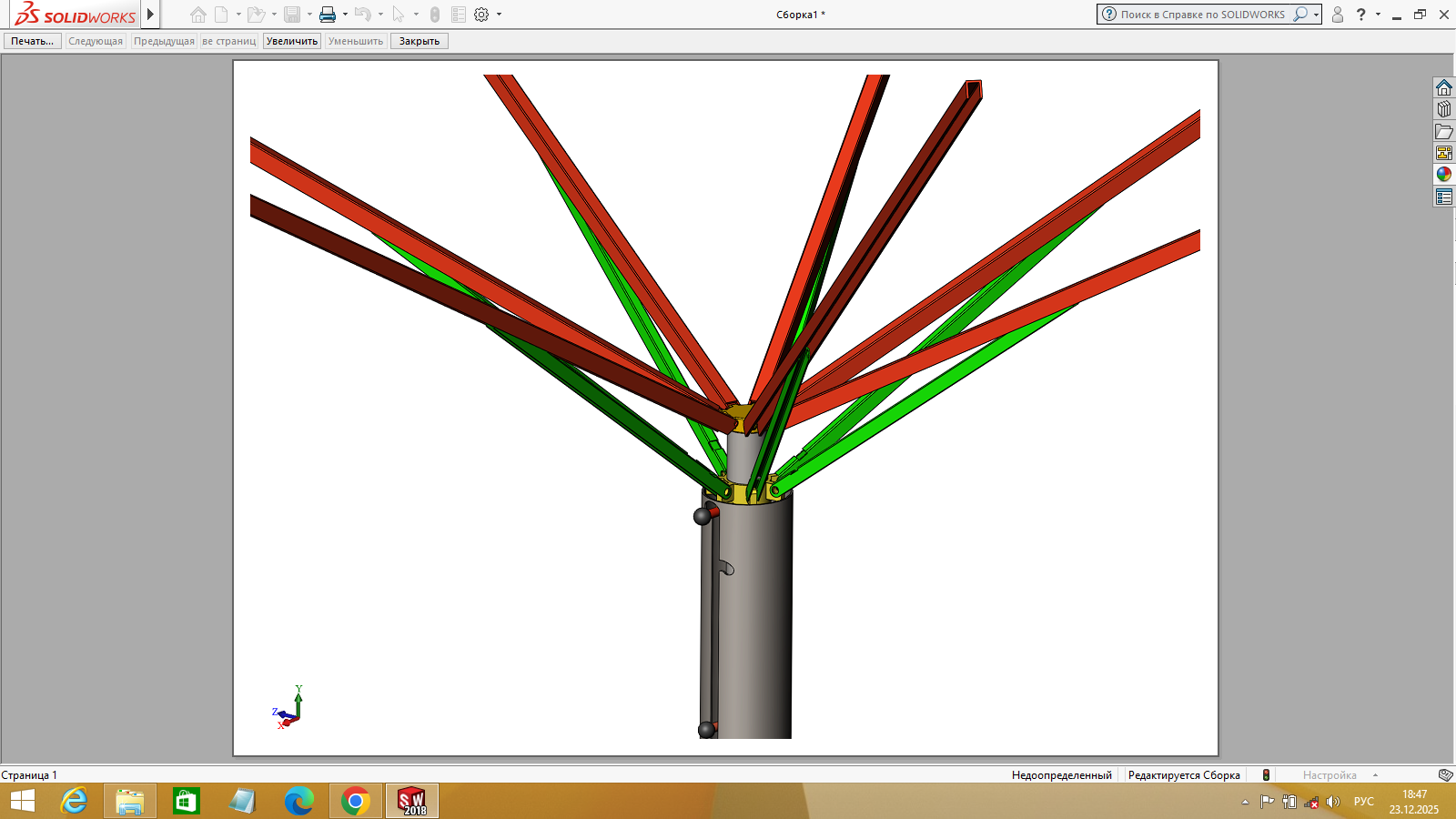Switch input language via РУС indicator
This screenshot has height=819, width=1456.
click(1364, 802)
